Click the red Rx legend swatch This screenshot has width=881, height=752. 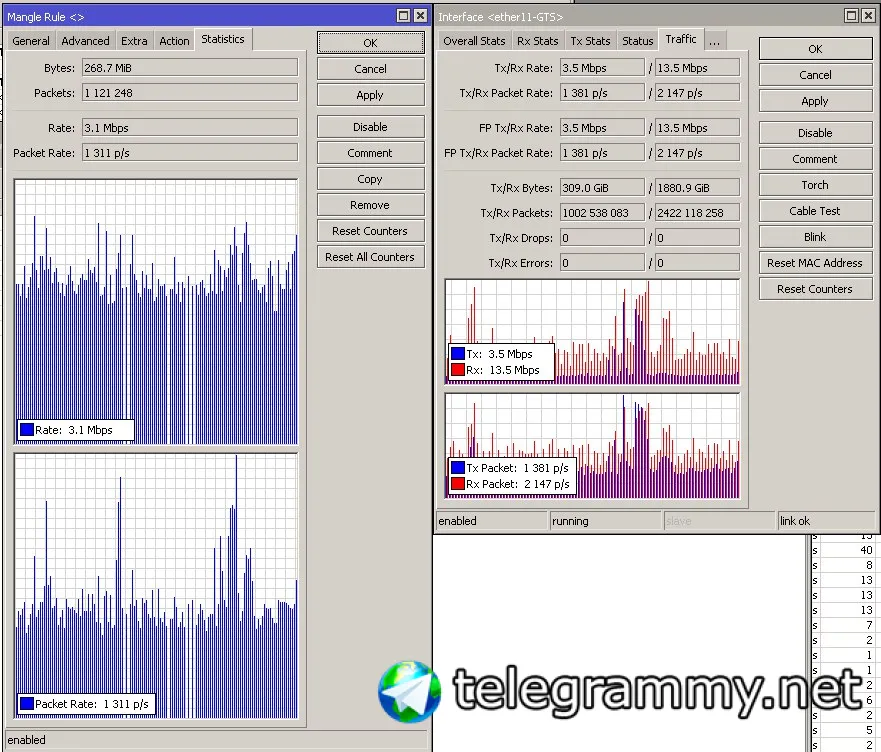click(x=458, y=370)
